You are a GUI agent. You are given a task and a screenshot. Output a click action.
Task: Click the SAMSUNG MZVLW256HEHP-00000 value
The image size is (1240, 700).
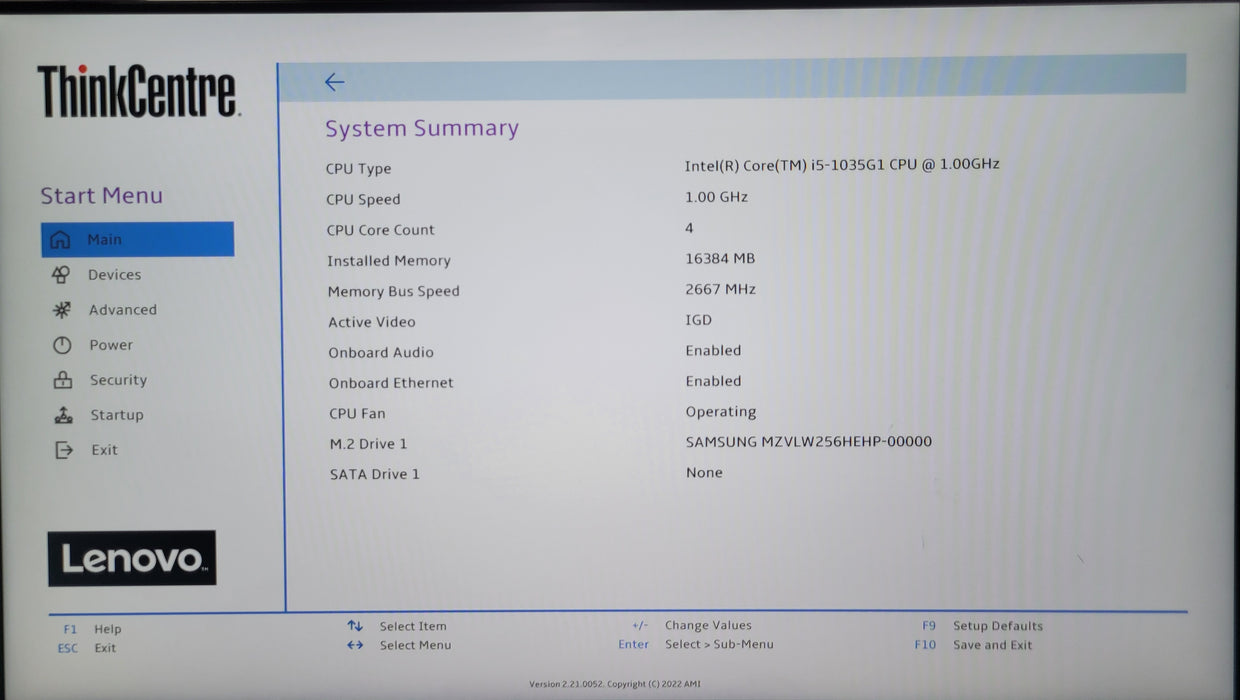pos(809,442)
